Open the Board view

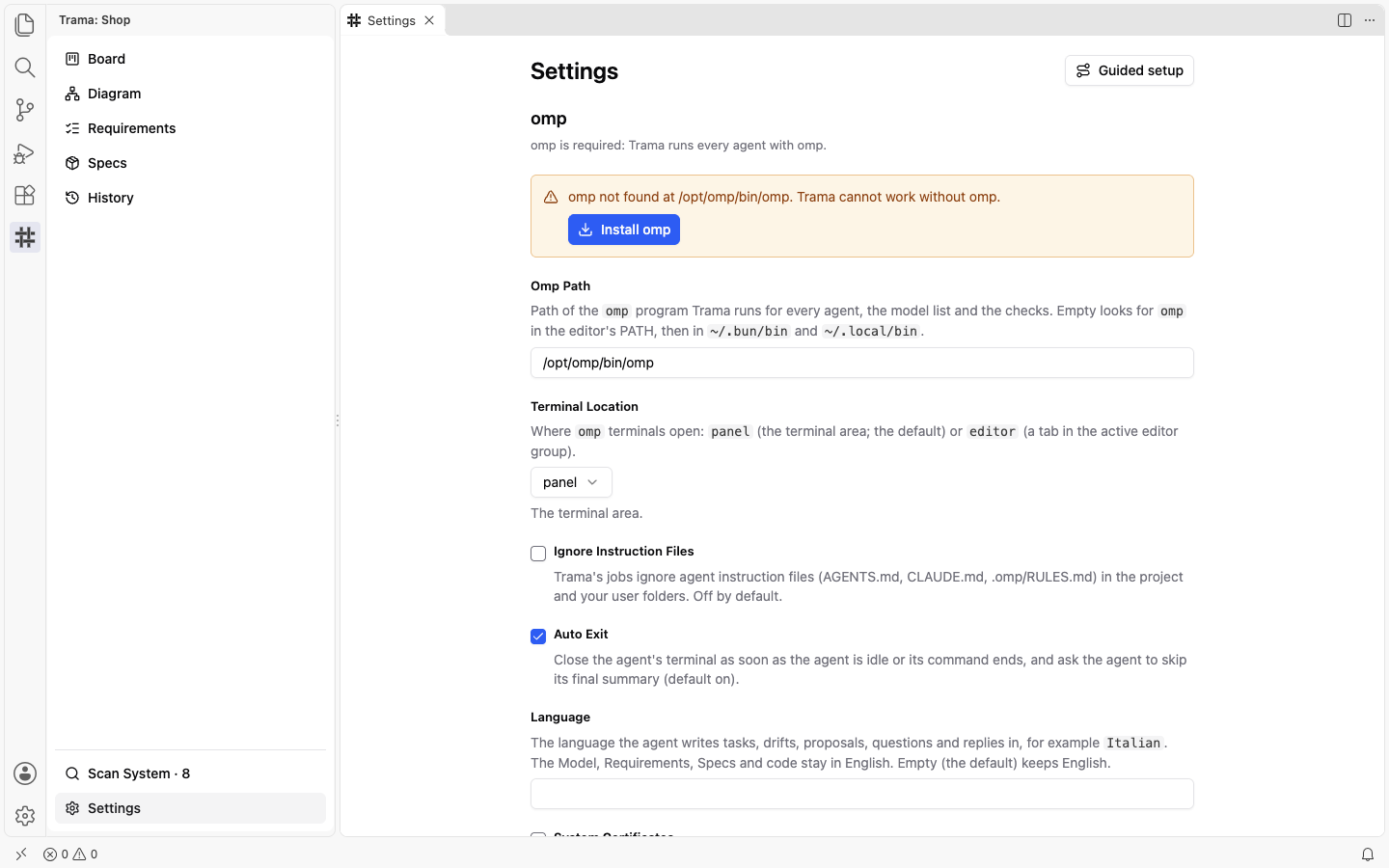[190, 59]
